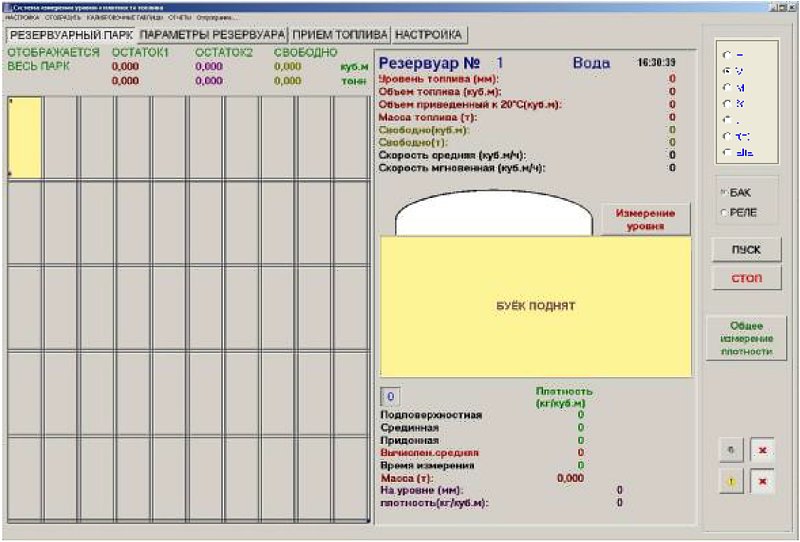The height and width of the screenshot is (542, 800).
Task: Click the ПУСК button
Action: pos(746,250)
